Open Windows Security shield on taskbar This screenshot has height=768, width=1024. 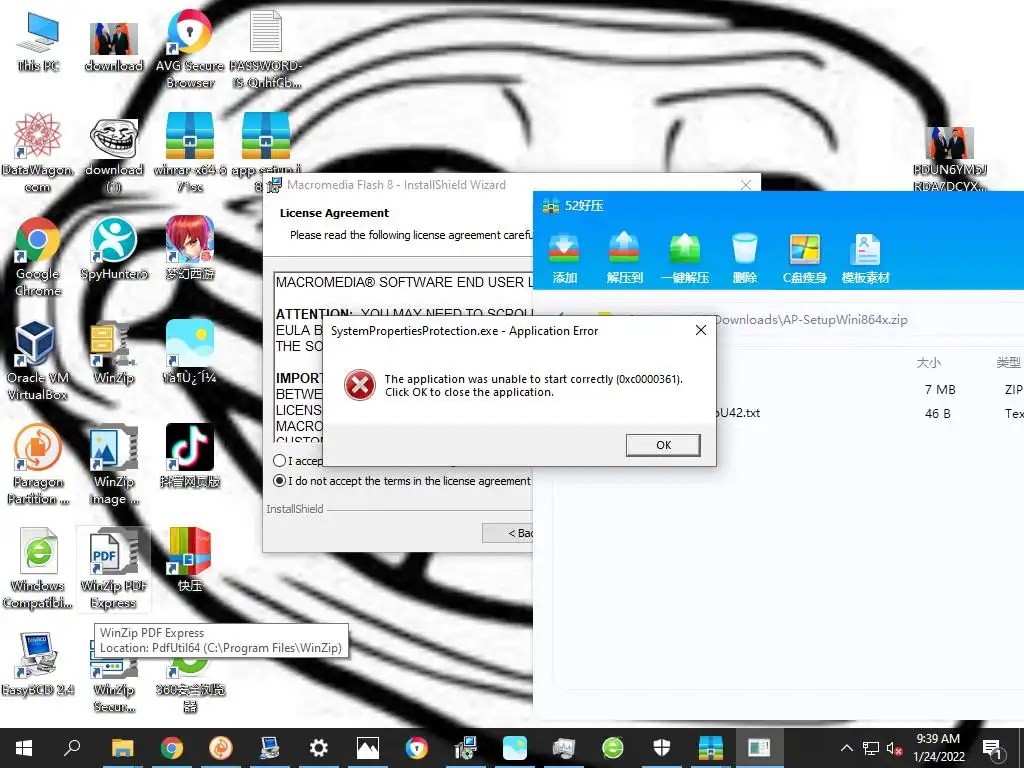tap(662, 748)
